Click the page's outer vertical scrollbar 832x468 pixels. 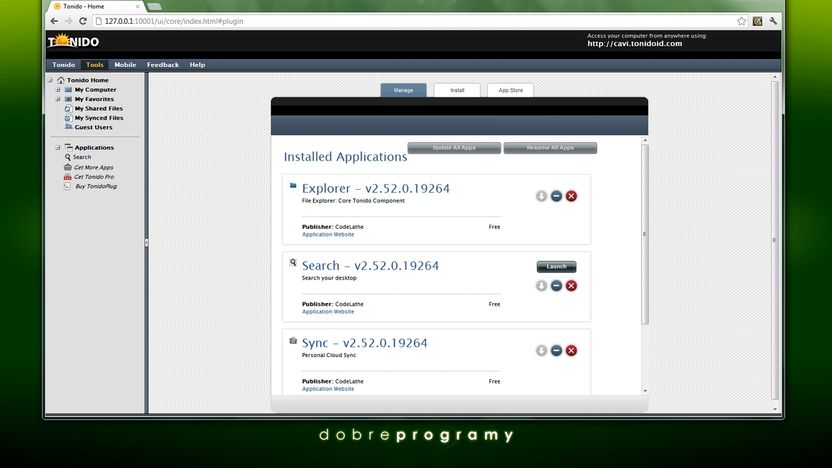775,240
